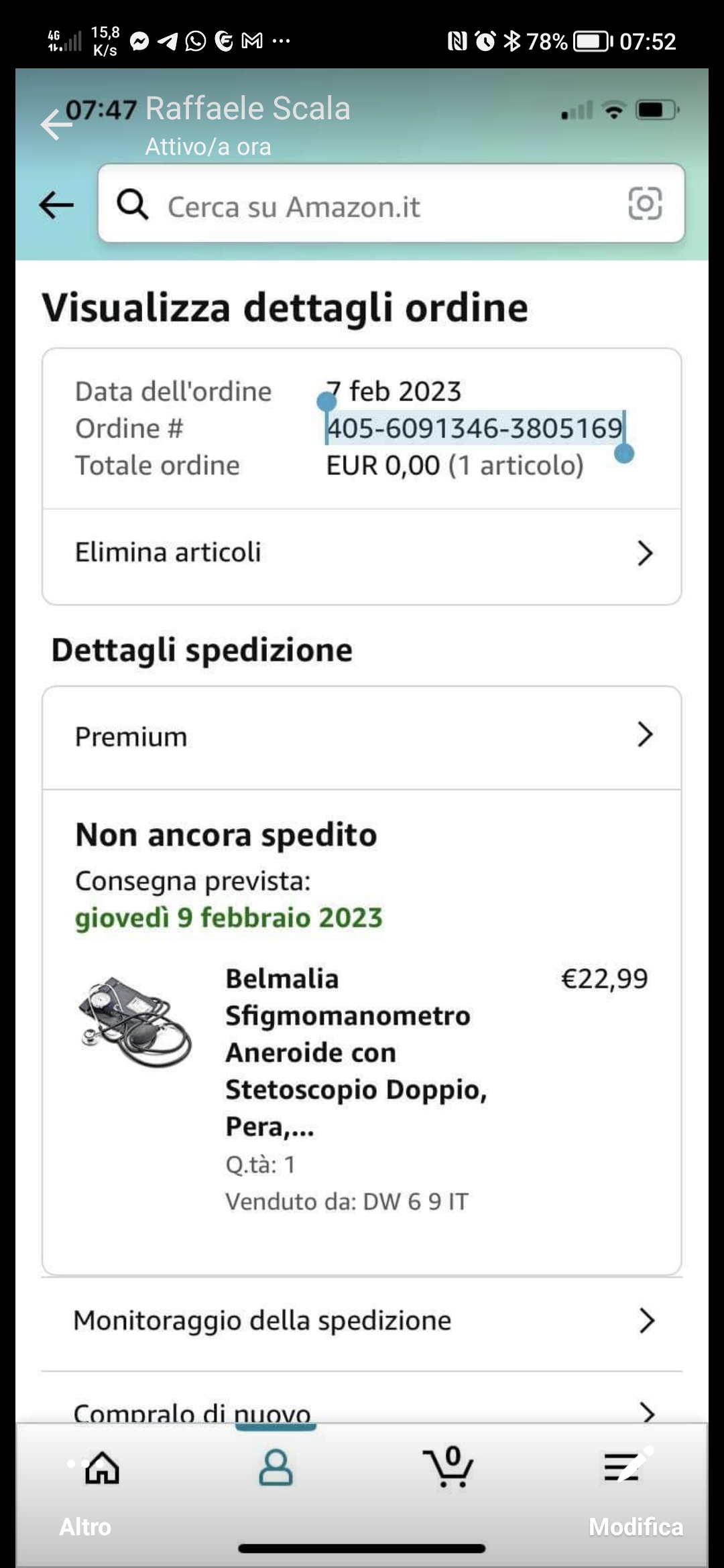Screen dimensions: 724x1568
Task: Open the account profile tab
Action: click(x=276, y=1469)
